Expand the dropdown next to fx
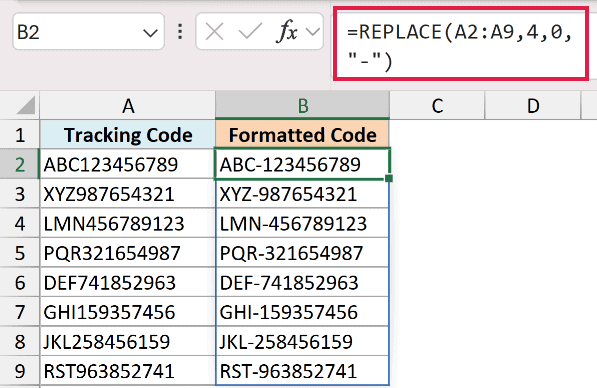Screen dimensions: 597x388 [x=313, y=32]
